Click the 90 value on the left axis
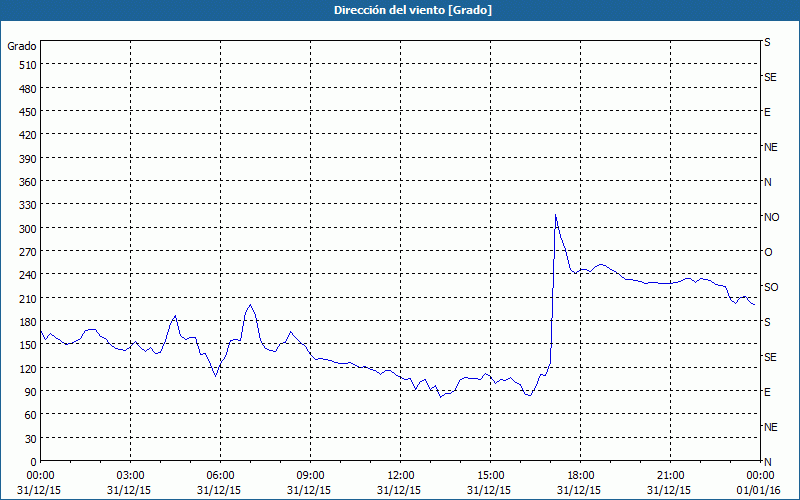The height and width of the screenshot is (500, 800). click(31, 392)
